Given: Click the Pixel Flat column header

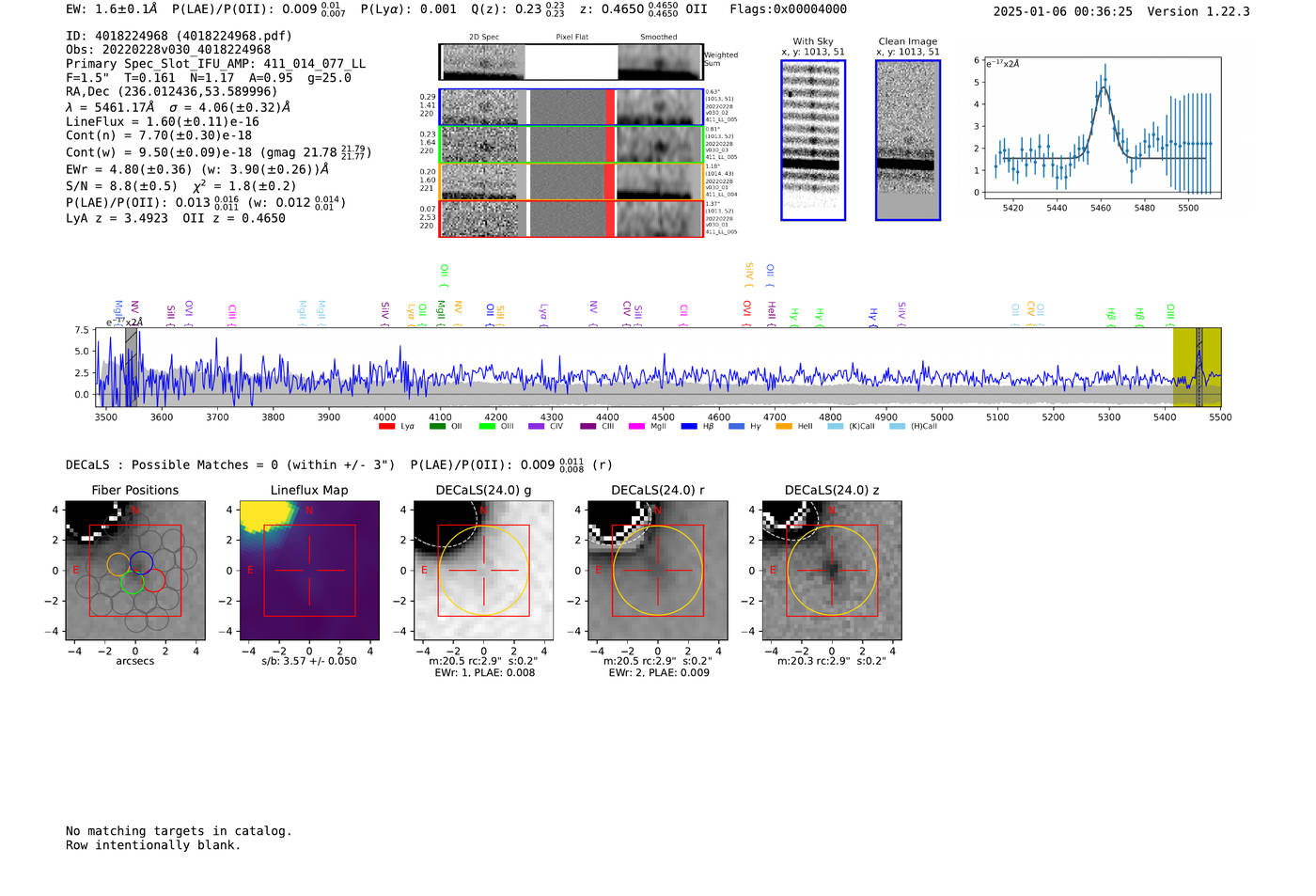Looking at the screenshot, I should point(572,38).
